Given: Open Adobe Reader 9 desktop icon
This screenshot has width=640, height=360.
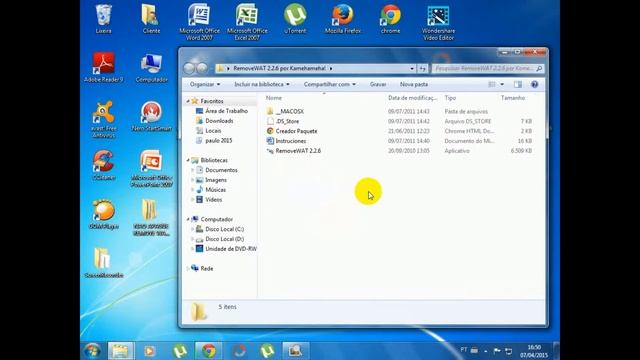Looking at the screenshot, I should 104,67.
